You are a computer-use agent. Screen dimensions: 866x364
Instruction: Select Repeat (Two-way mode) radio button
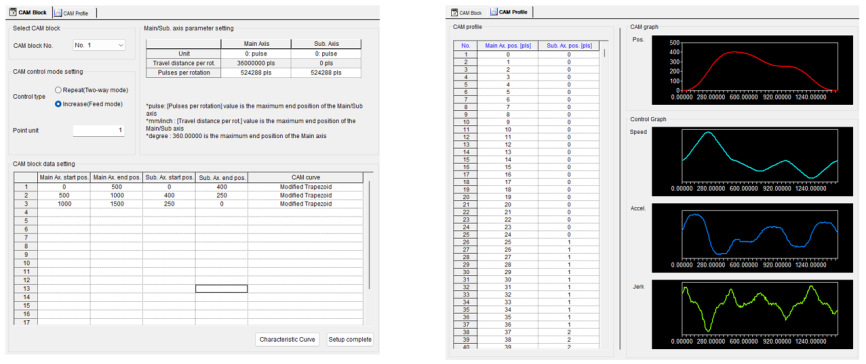coord(58,89)
